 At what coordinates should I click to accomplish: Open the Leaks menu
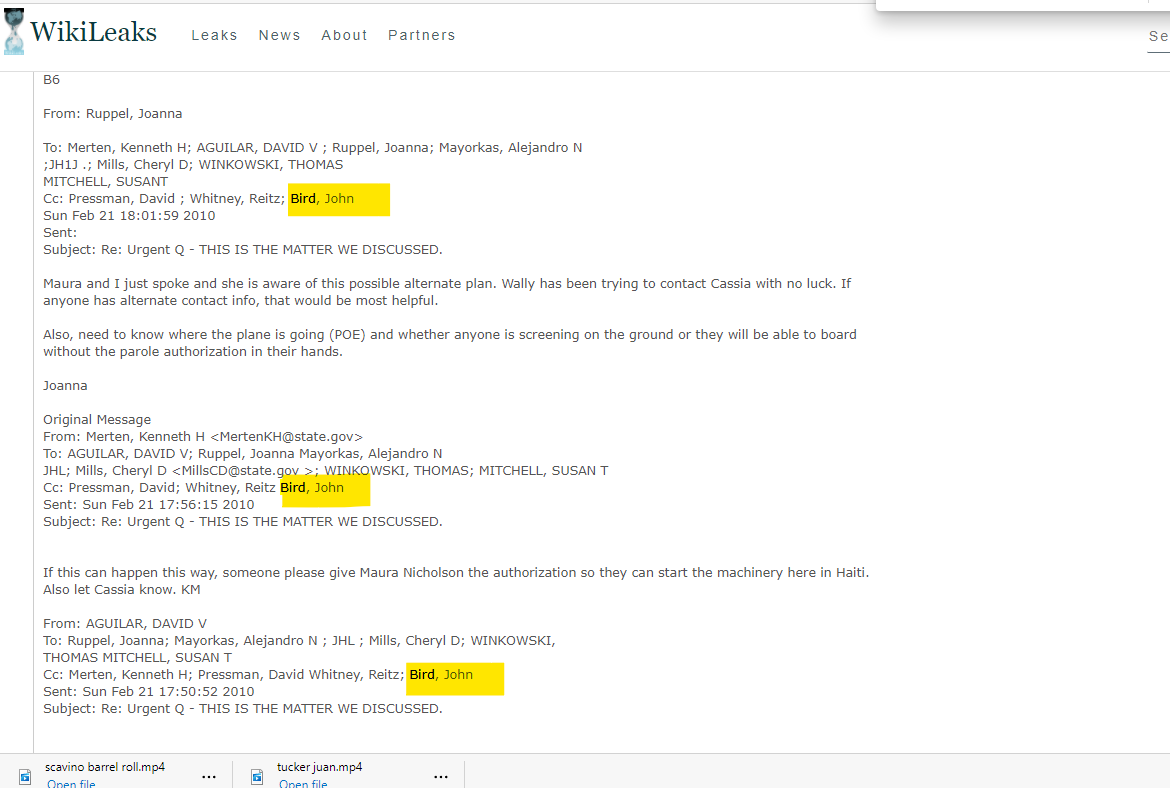tap(214, 35)
